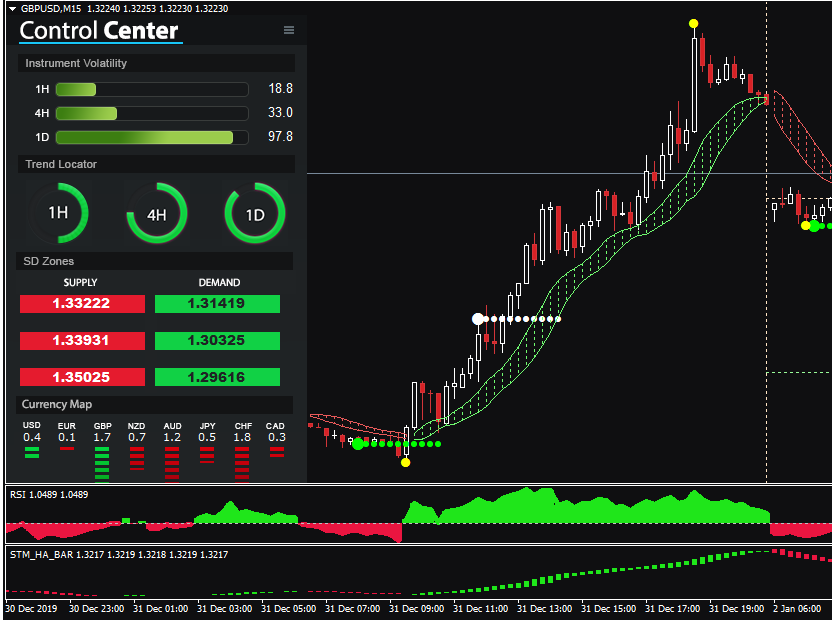Click the large white dot marker on chart

click(x=478, y=319)
